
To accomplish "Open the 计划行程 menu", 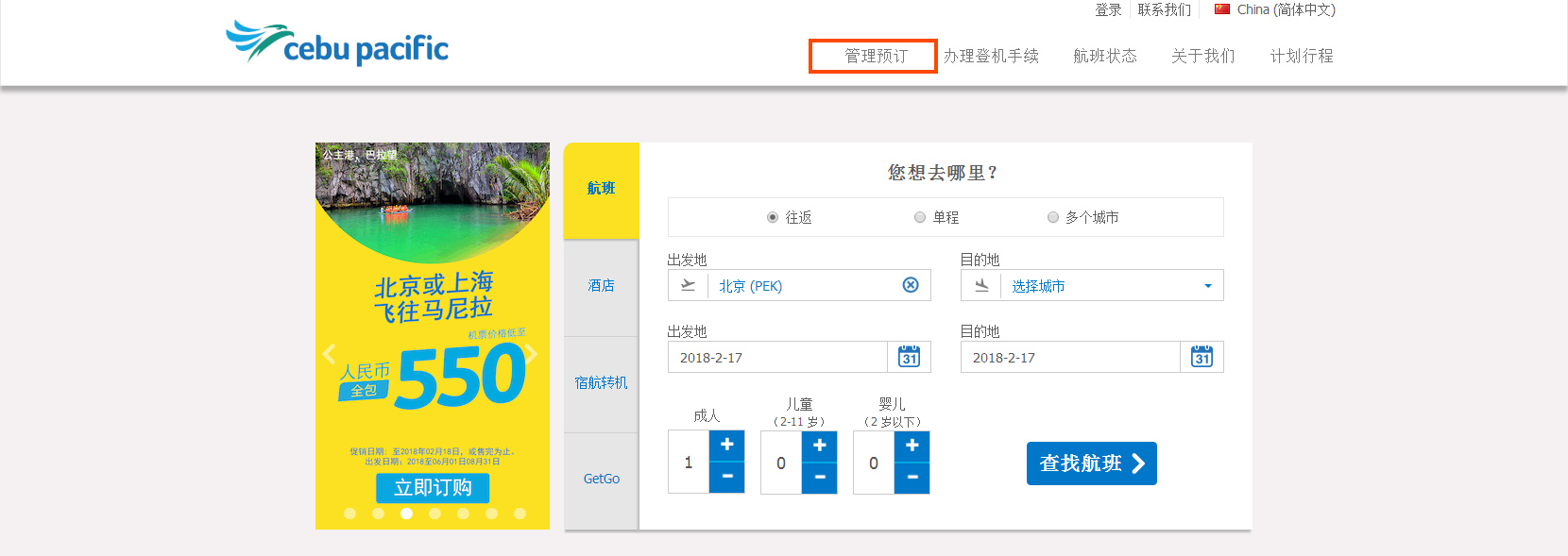I will tap(1302, 56).
